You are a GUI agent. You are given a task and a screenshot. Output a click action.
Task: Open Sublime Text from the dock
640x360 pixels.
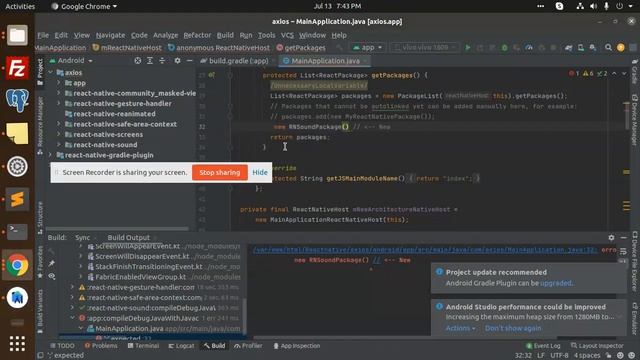tap(17, 199)
